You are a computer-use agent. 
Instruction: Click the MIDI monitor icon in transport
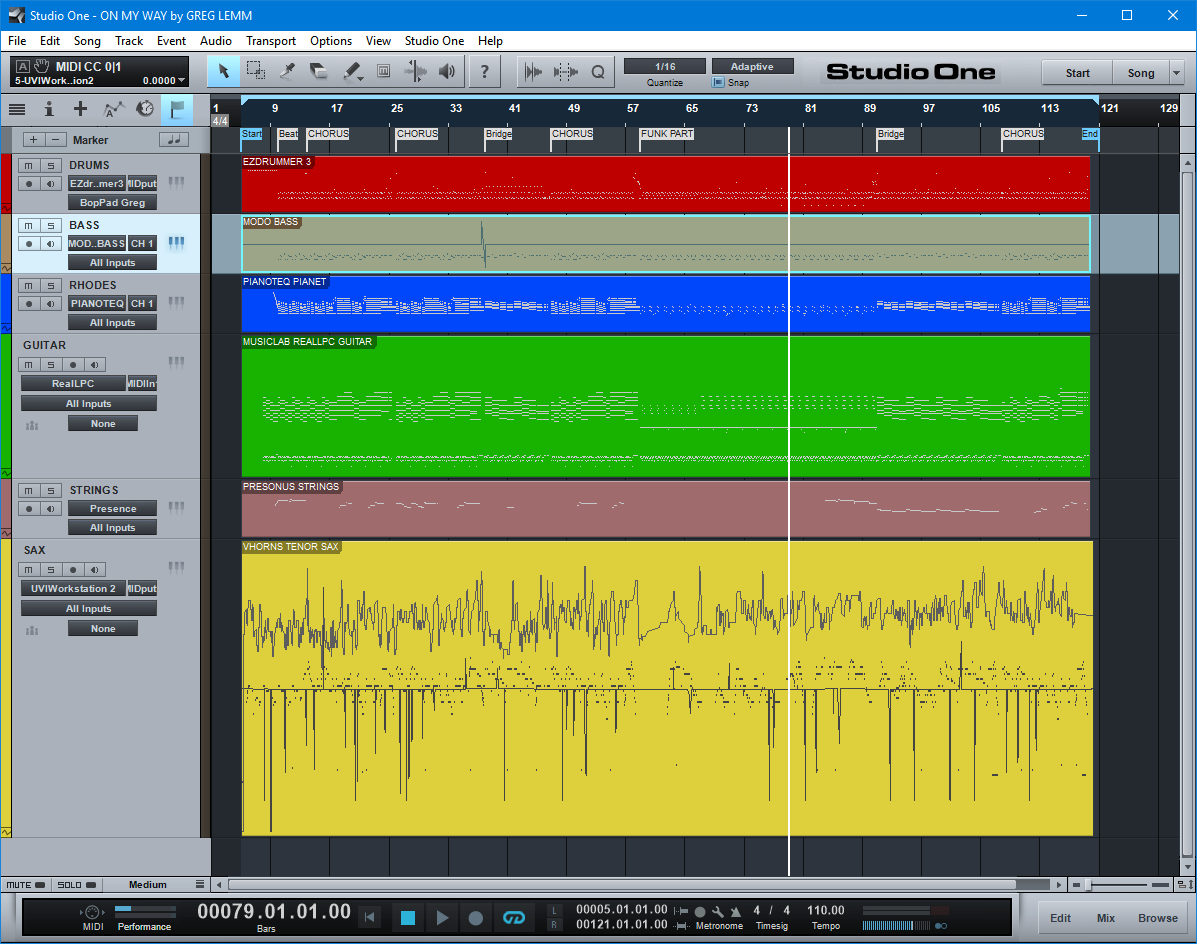[x=92, y=912]
